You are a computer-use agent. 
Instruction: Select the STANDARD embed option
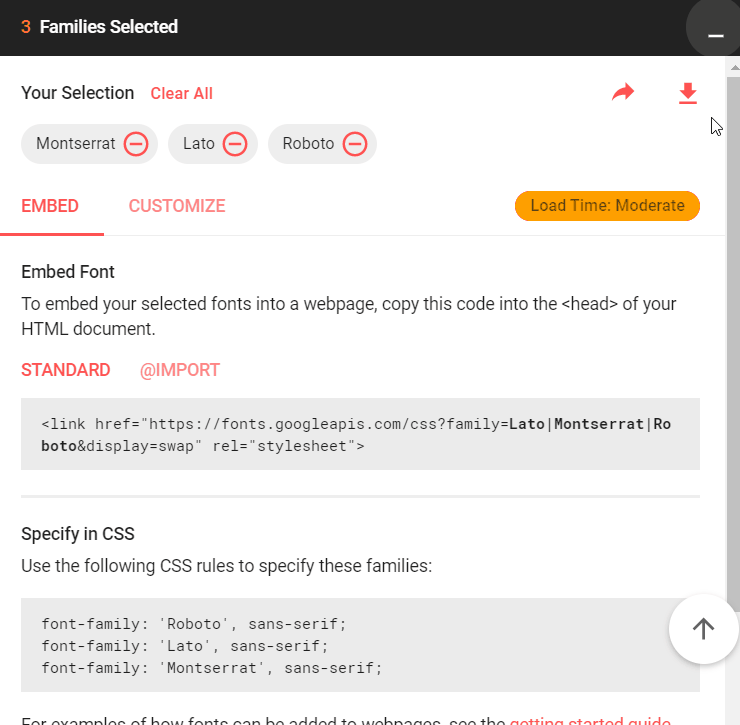tap(66, 370)
